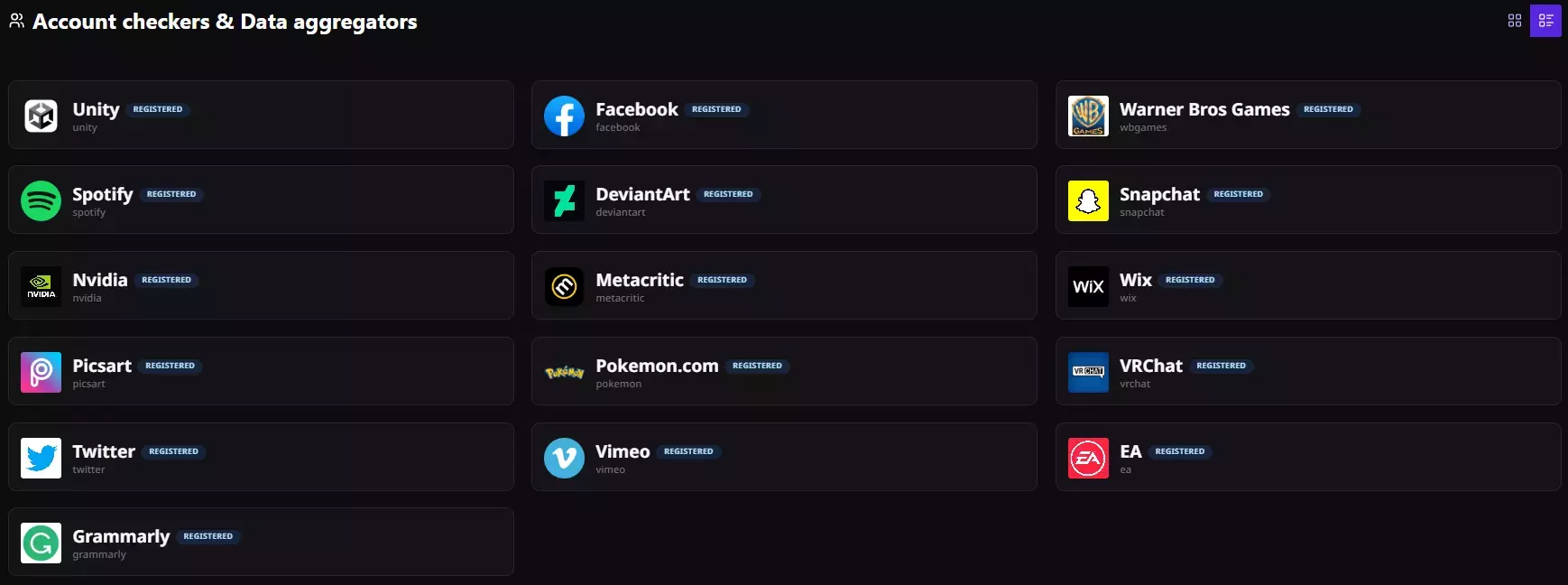Open the Twitter entry title
This screenshot has width=1568, height=585.
click(x=104, y=451)
